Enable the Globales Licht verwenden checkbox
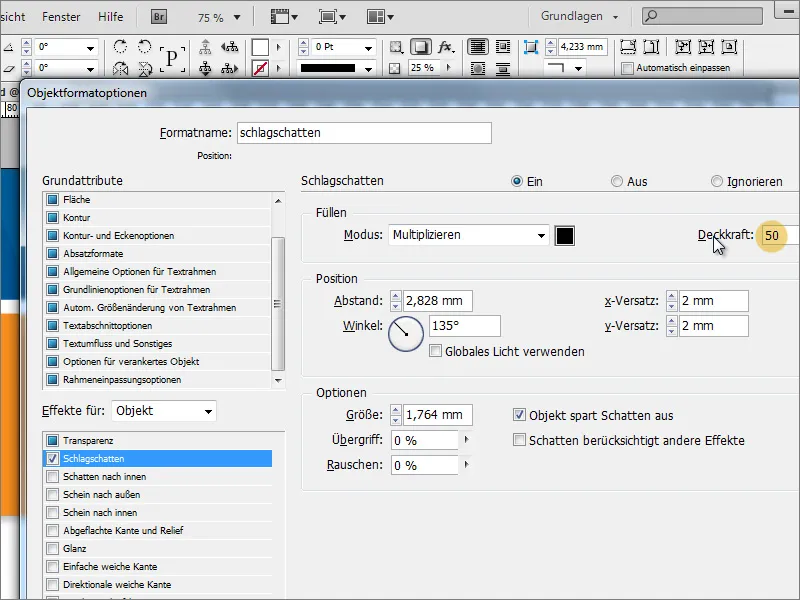 [x=437, y=350]
